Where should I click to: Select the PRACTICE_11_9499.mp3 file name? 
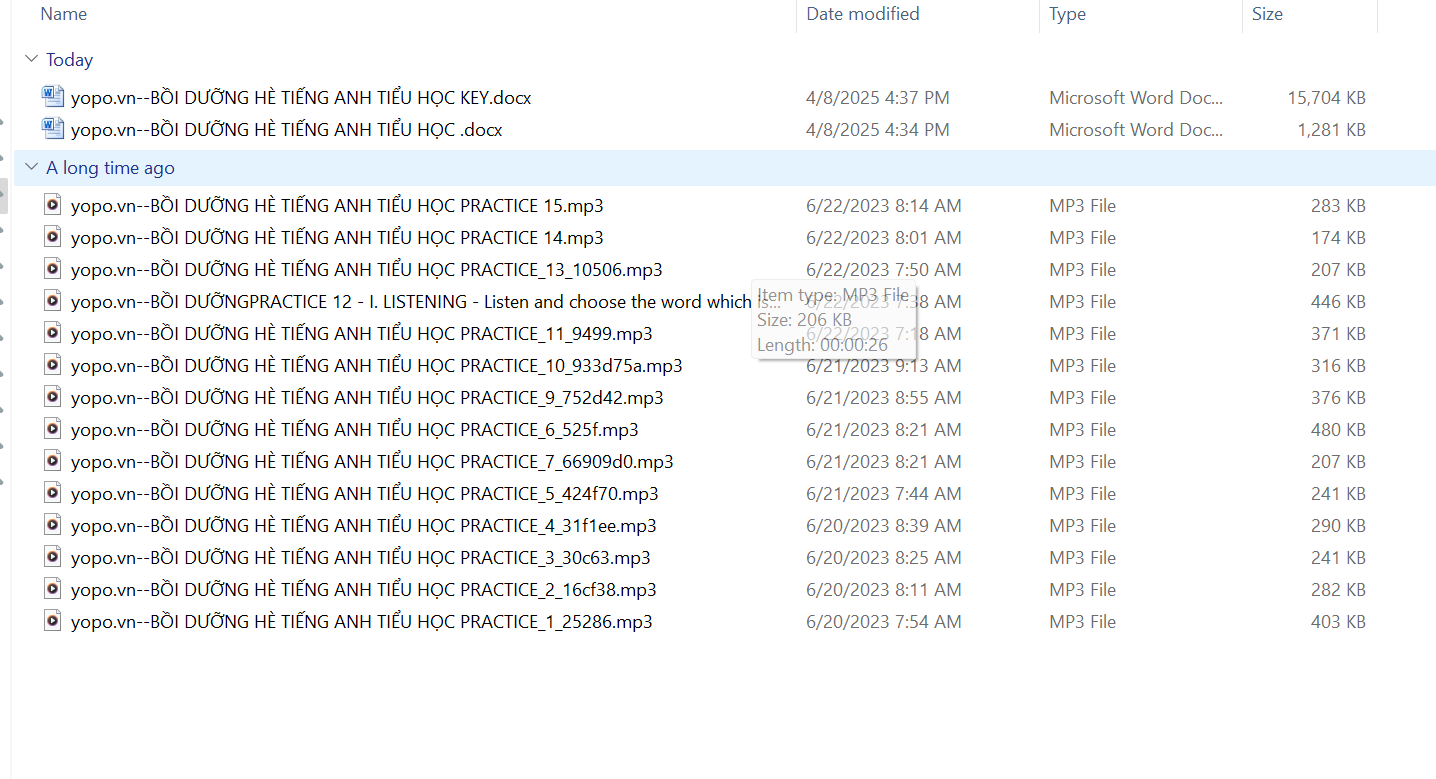(x=361, y=333)
